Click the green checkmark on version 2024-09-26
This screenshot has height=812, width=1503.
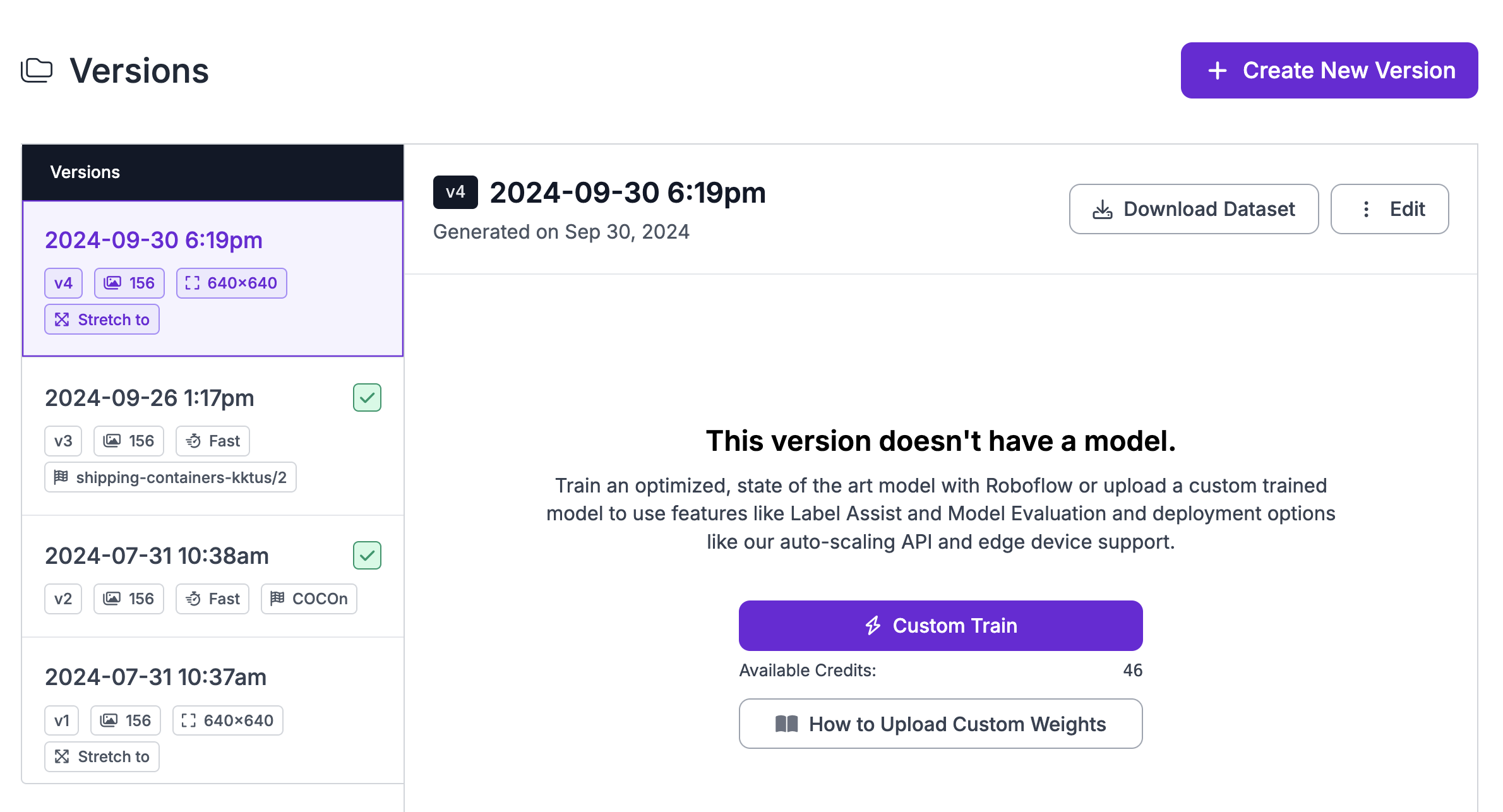[x=367, y=398]
